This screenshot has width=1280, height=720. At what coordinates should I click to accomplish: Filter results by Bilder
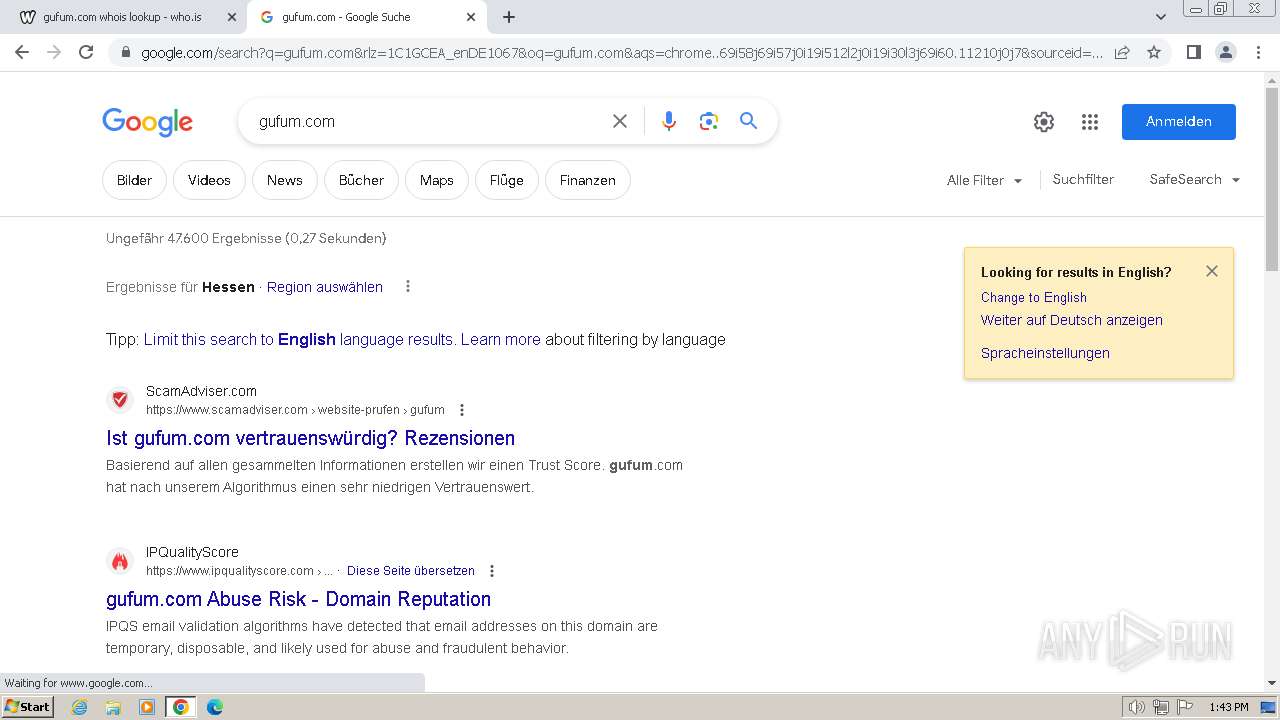(134, 180)
